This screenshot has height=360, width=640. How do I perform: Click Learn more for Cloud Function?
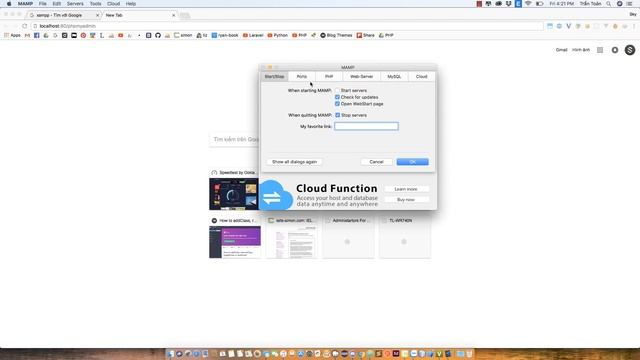pyautogui.click(x=406, y=189)
